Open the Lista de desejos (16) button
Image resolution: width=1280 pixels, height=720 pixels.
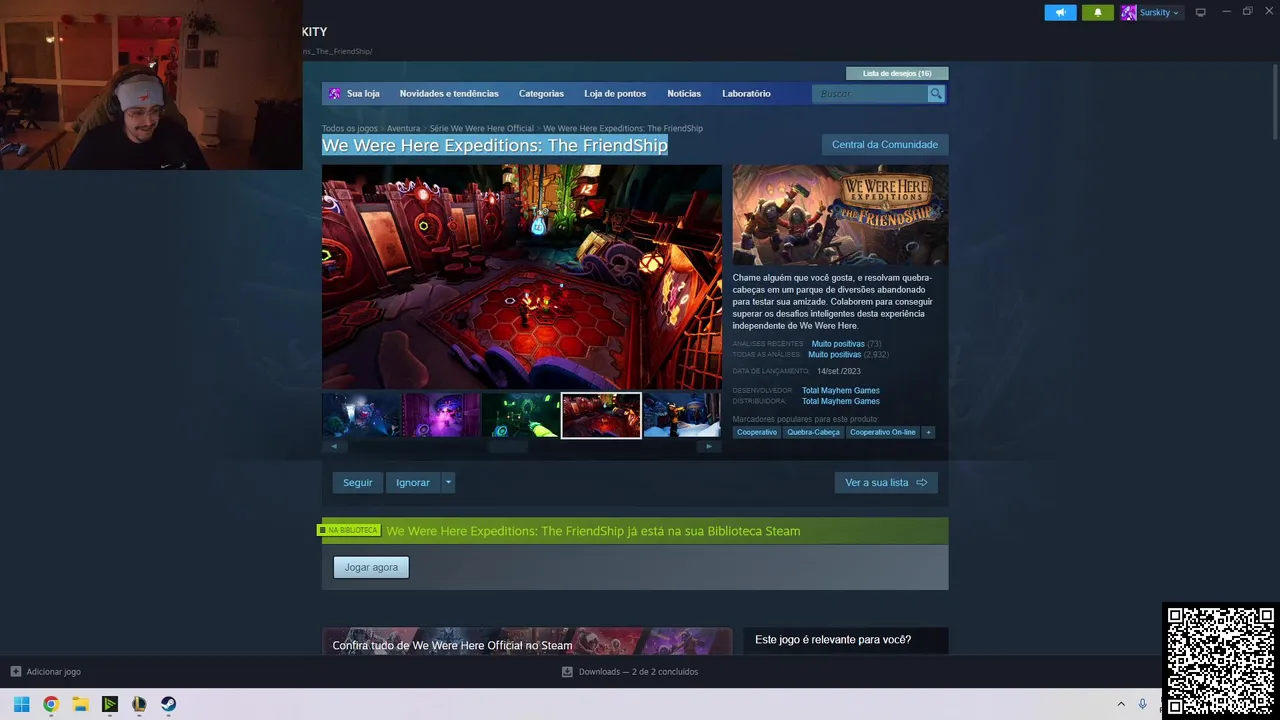point(897,73)
